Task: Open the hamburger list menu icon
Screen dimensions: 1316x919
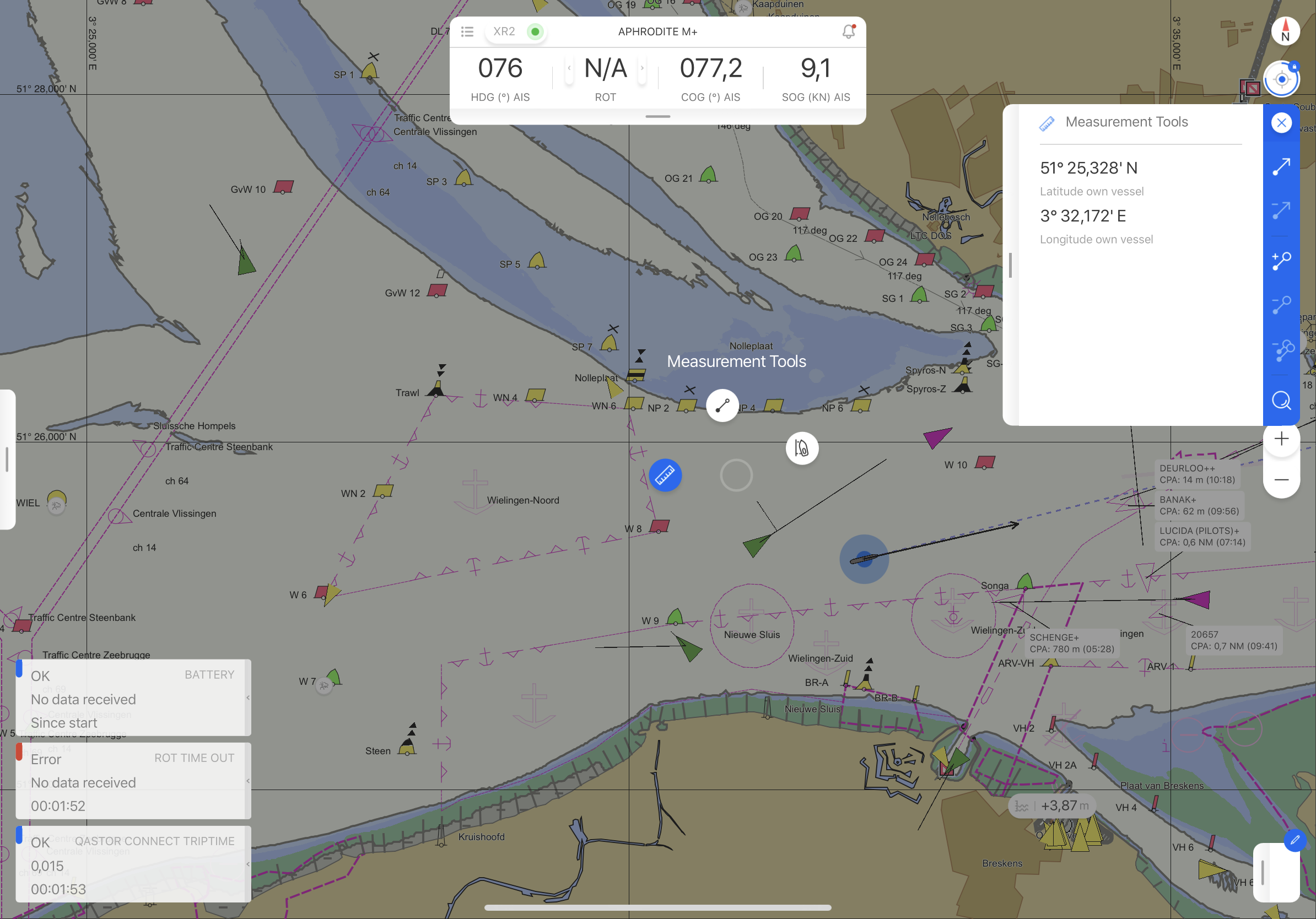Action: 467,31
